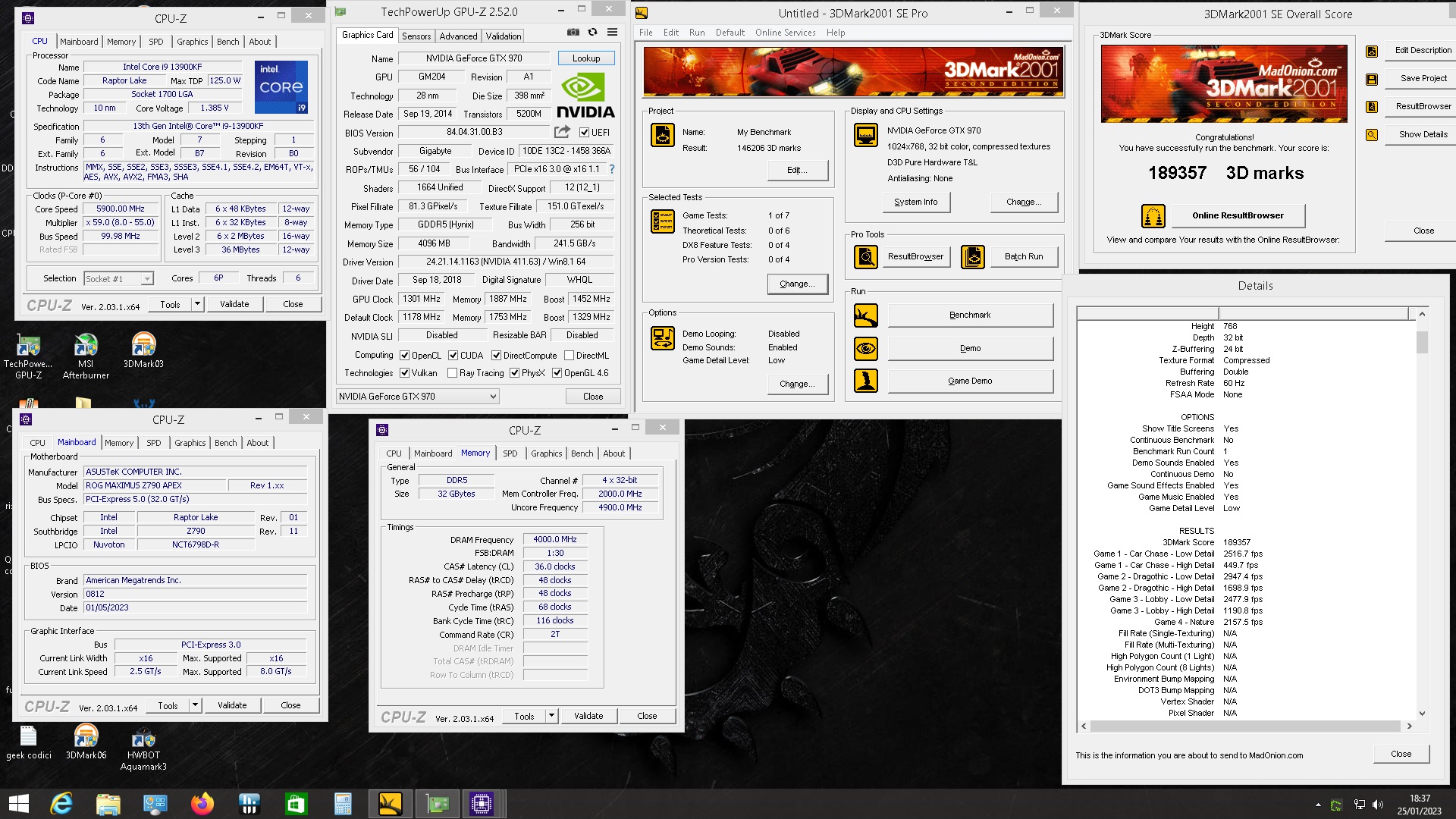Viewport: 1456px width, 819px height.
Task: Click Online ResultBrowser button
Action: click(1238, 215)
